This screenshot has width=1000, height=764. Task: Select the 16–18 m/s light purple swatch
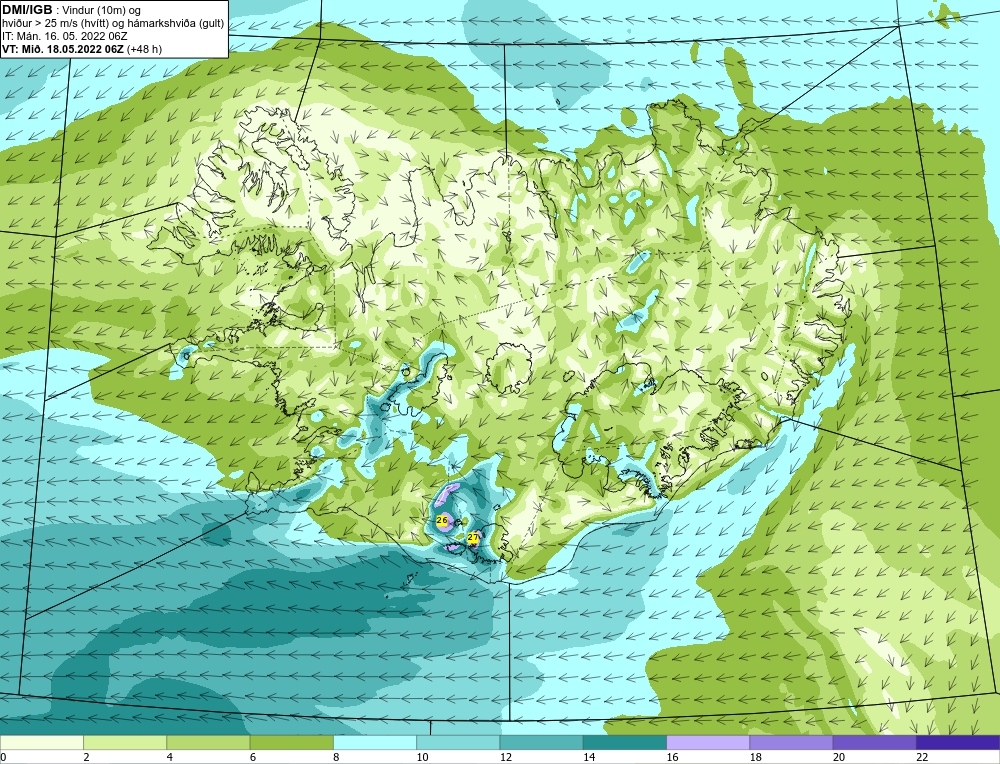[x=708, y=742]
